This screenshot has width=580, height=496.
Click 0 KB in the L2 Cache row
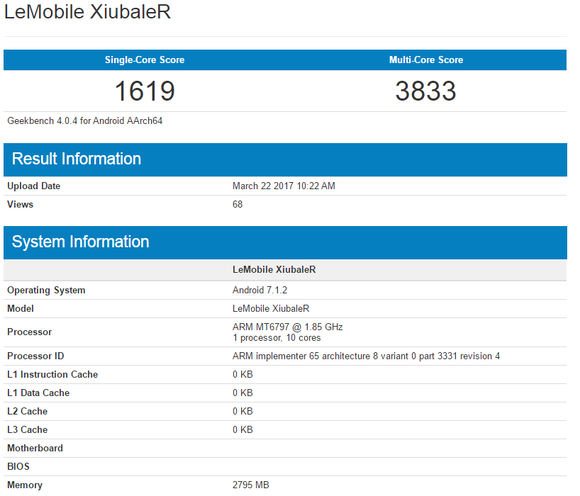(x=243, y=412)
